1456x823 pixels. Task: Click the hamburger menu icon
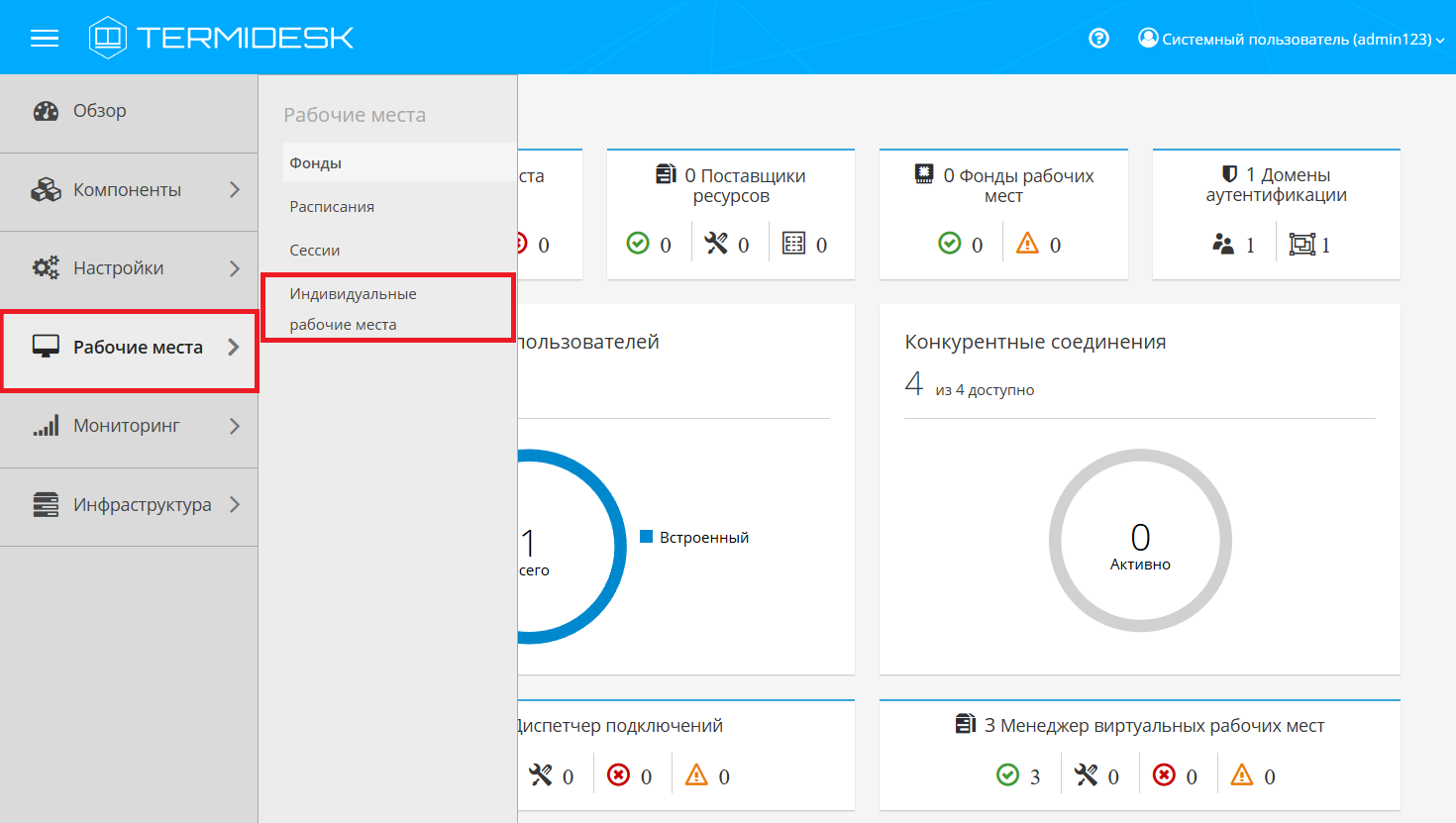tap(45, 39)
